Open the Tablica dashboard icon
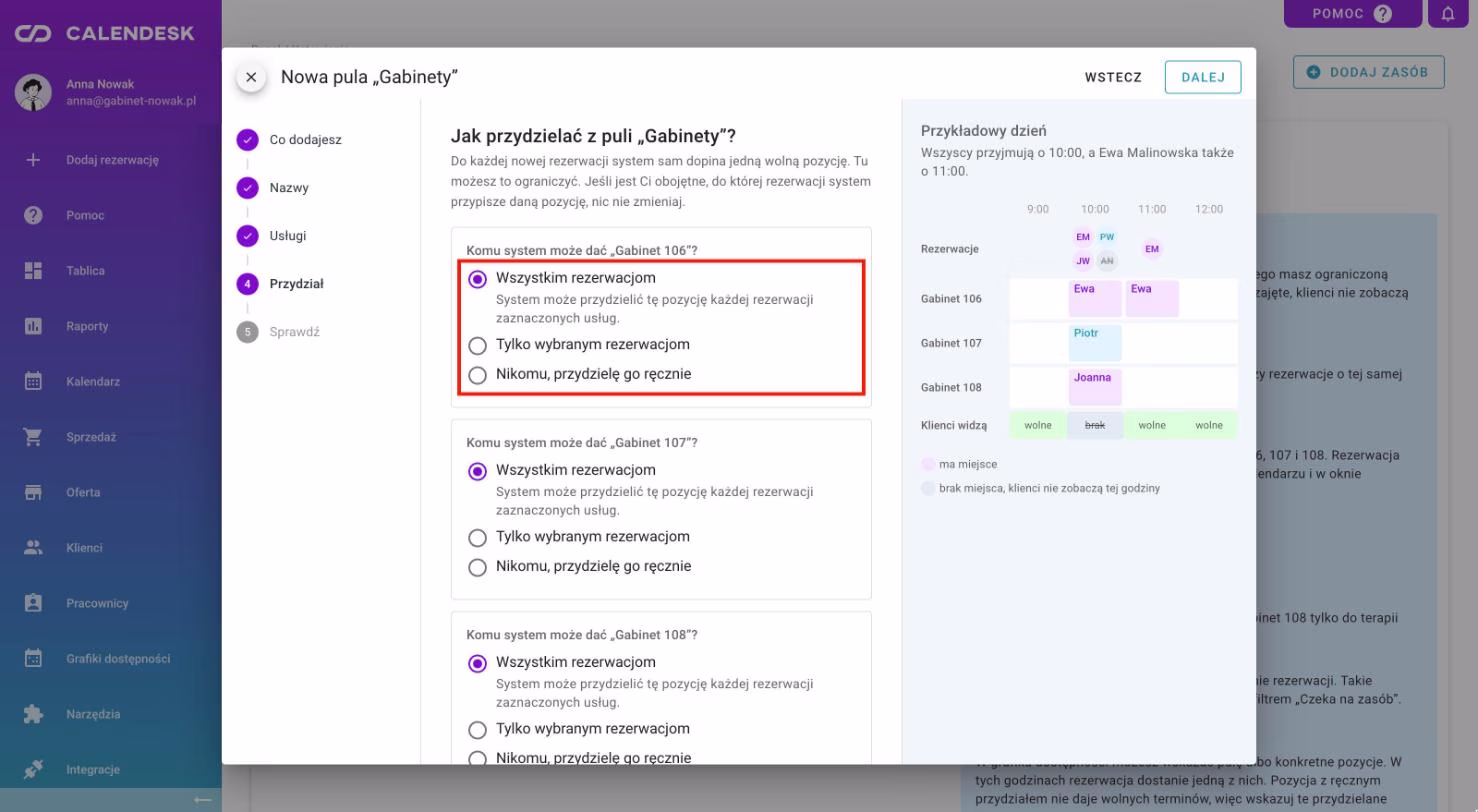The image size is (1478, 812). click(33, 271)
